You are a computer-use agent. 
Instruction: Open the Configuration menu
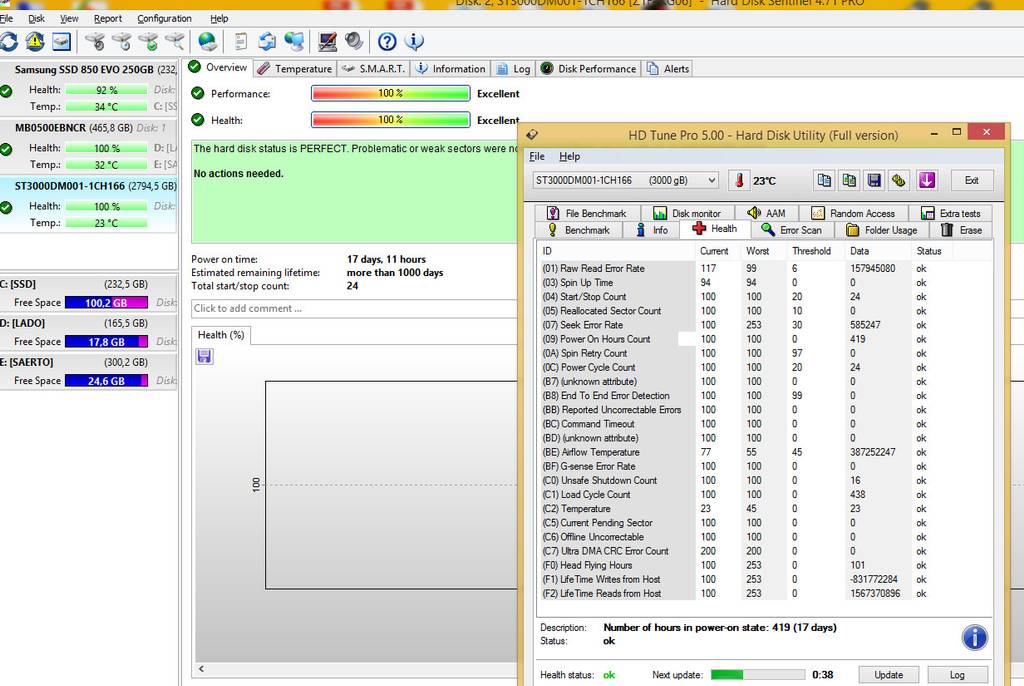[165, 18]
